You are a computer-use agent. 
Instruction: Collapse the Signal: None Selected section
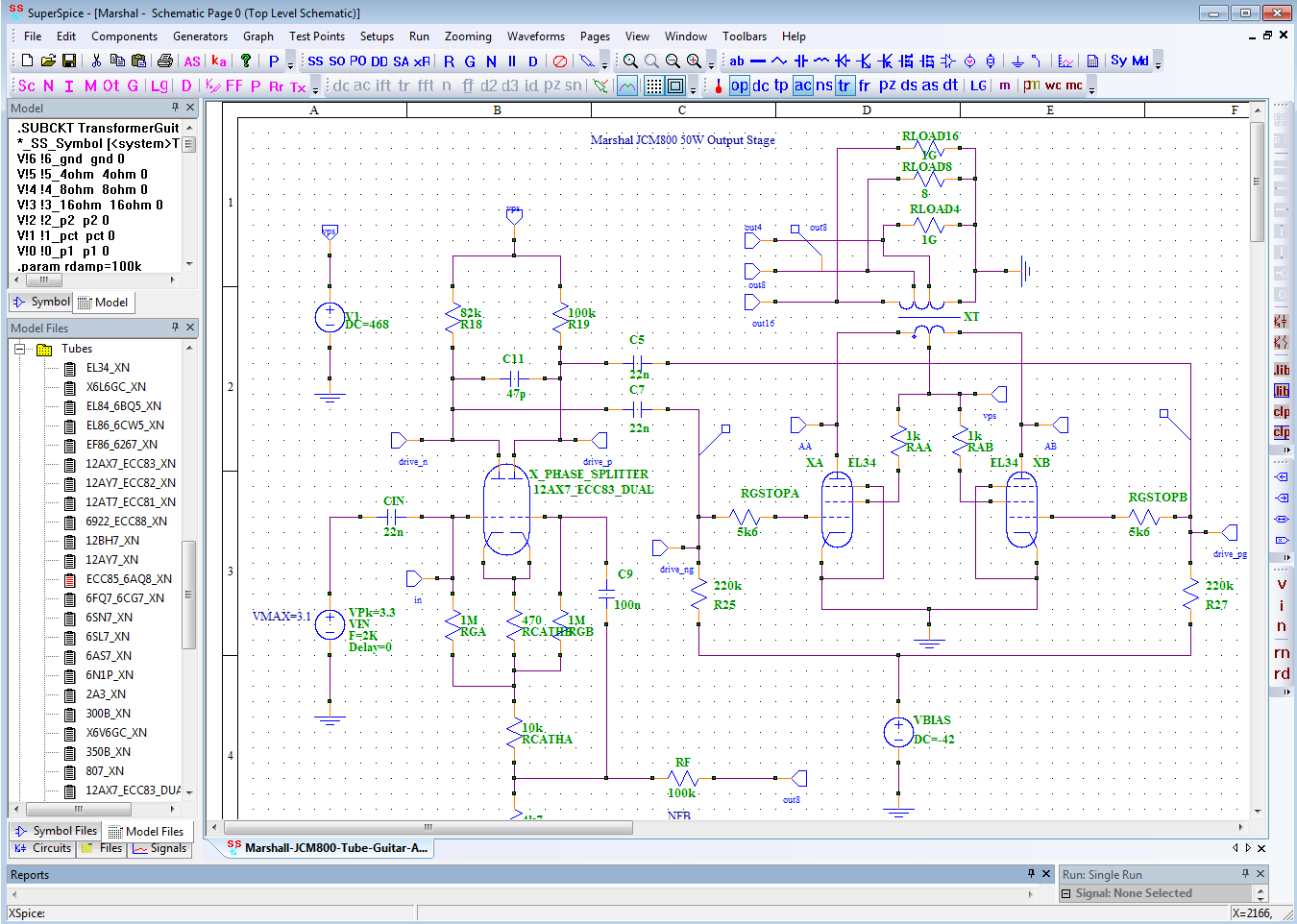(x=1066, y=893)
